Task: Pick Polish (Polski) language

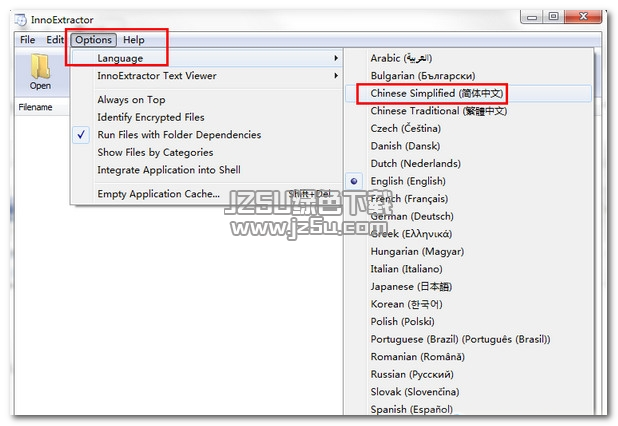Action: point(468,322)
